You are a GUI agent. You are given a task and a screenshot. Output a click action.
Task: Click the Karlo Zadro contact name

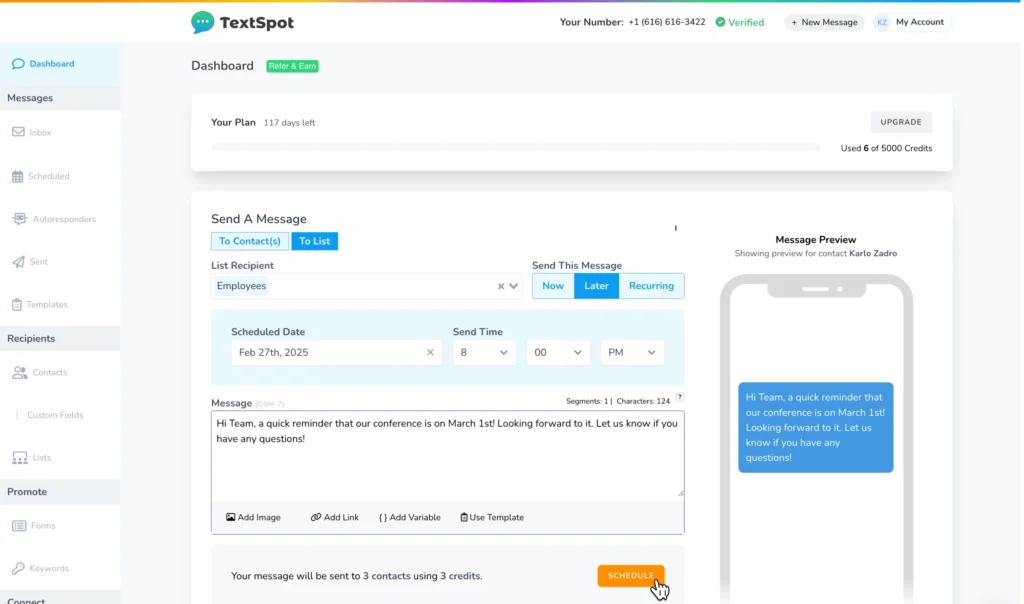click(873, 253)
